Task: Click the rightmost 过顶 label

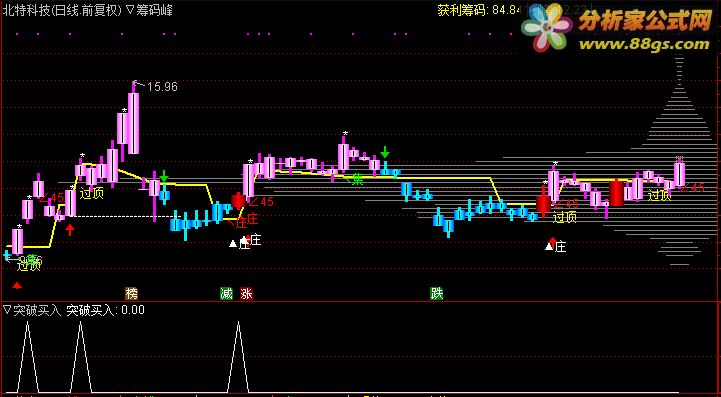Action: pyautogui.click(x=659, y=195)
